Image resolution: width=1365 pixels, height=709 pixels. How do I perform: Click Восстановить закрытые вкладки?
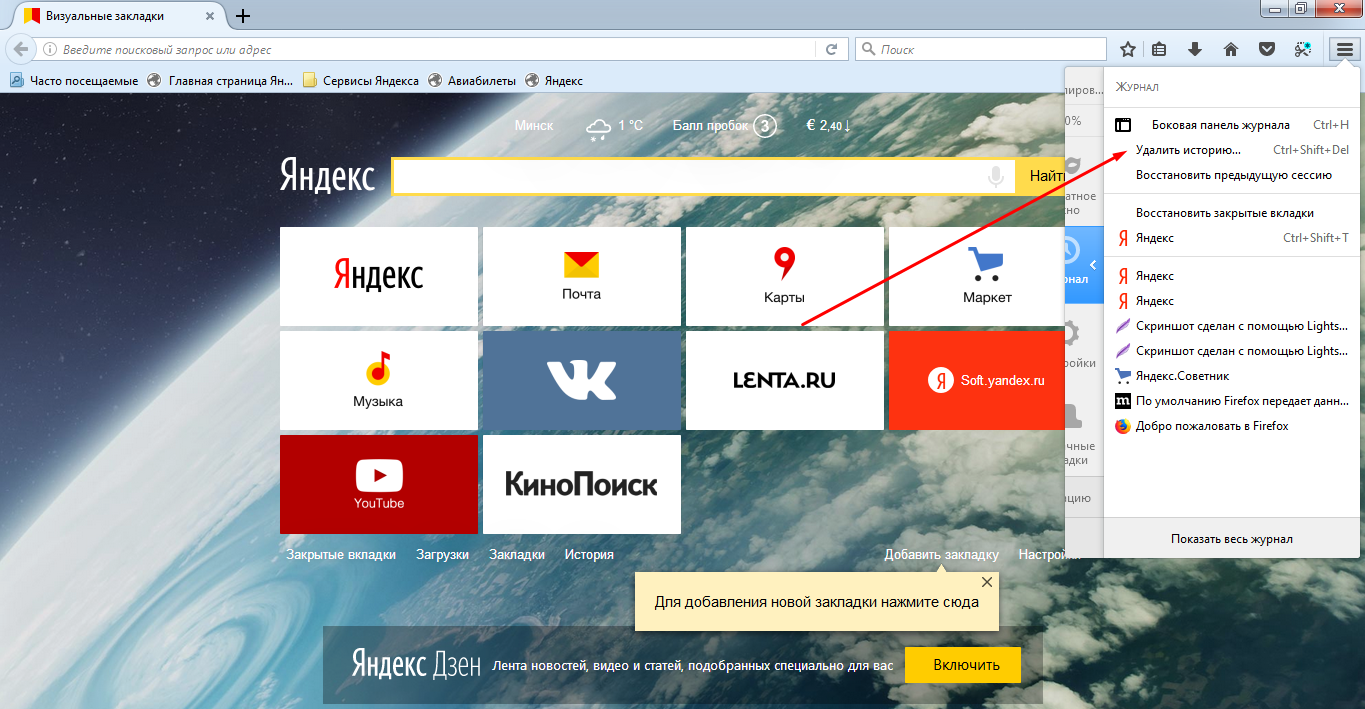[x=1232, y=213]
